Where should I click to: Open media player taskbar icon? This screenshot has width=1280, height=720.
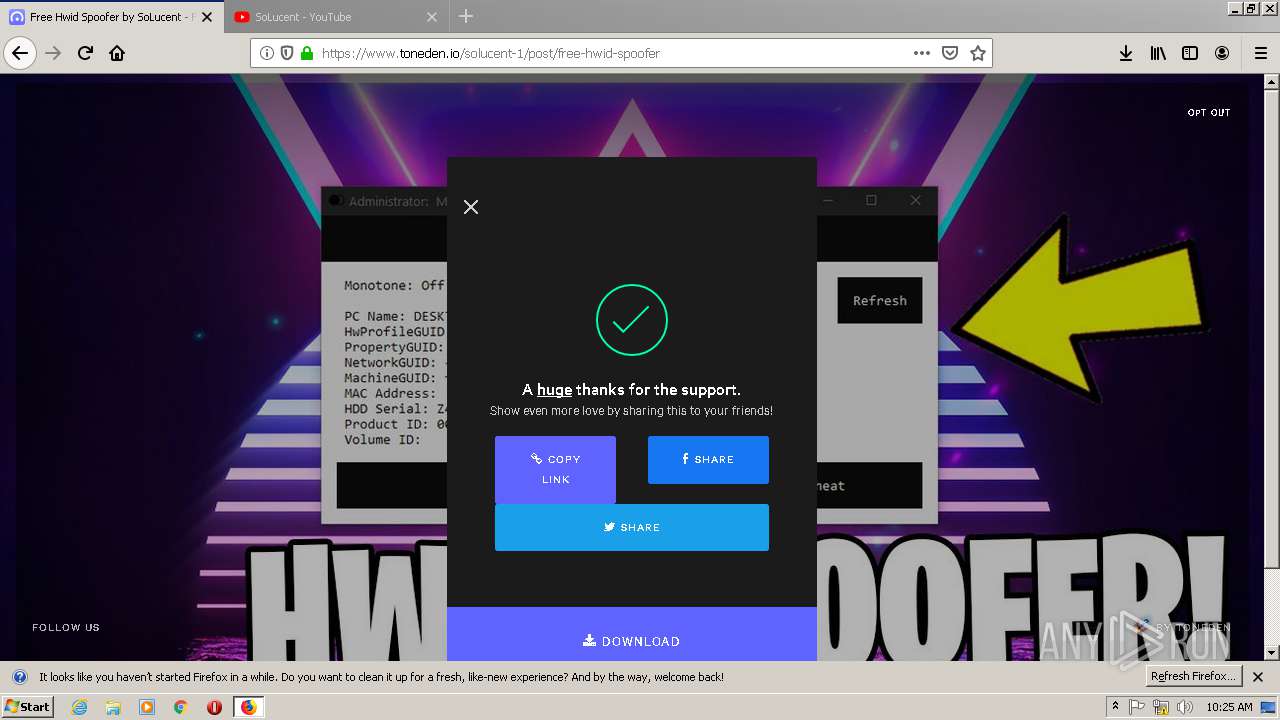click(x=147, y=707)
